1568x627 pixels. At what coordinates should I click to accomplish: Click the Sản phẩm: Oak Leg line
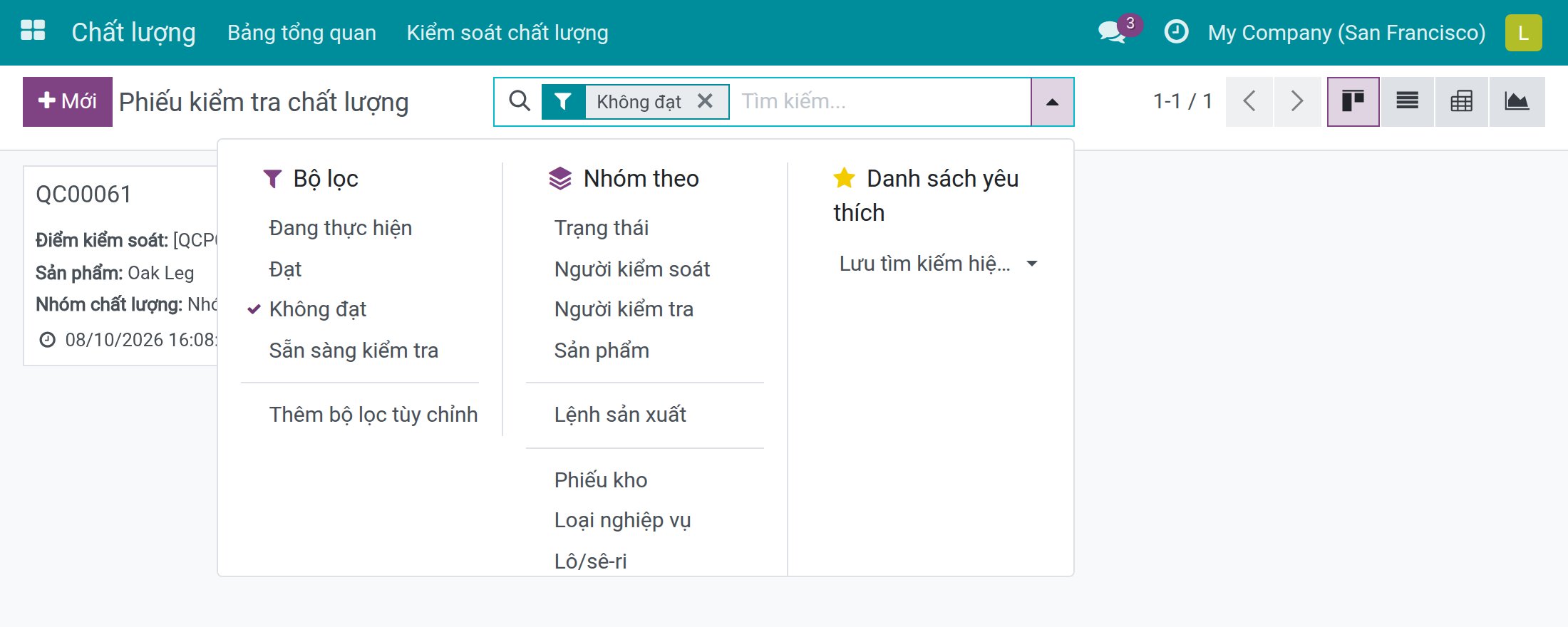pos(115,273)
